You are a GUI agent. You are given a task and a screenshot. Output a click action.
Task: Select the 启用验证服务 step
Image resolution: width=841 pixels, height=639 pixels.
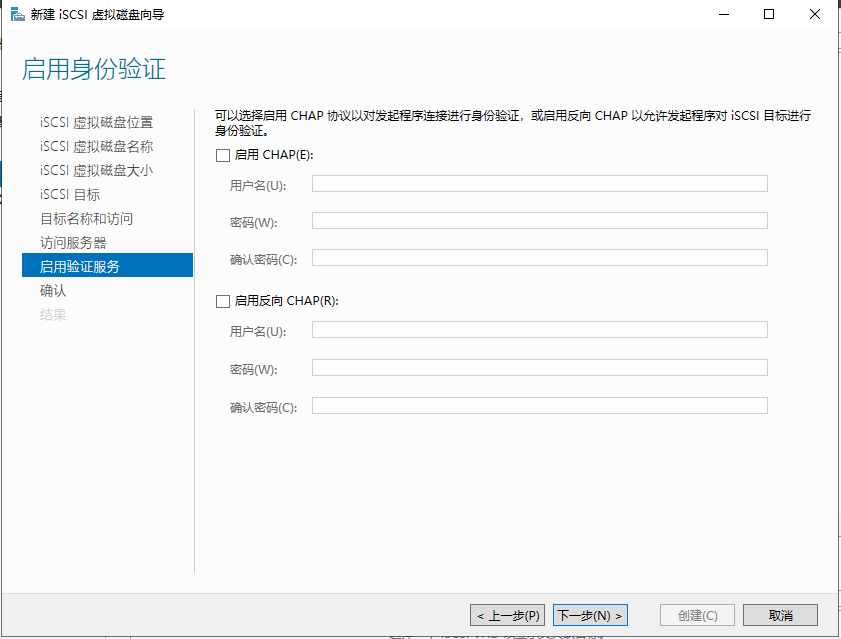point(107,266)
